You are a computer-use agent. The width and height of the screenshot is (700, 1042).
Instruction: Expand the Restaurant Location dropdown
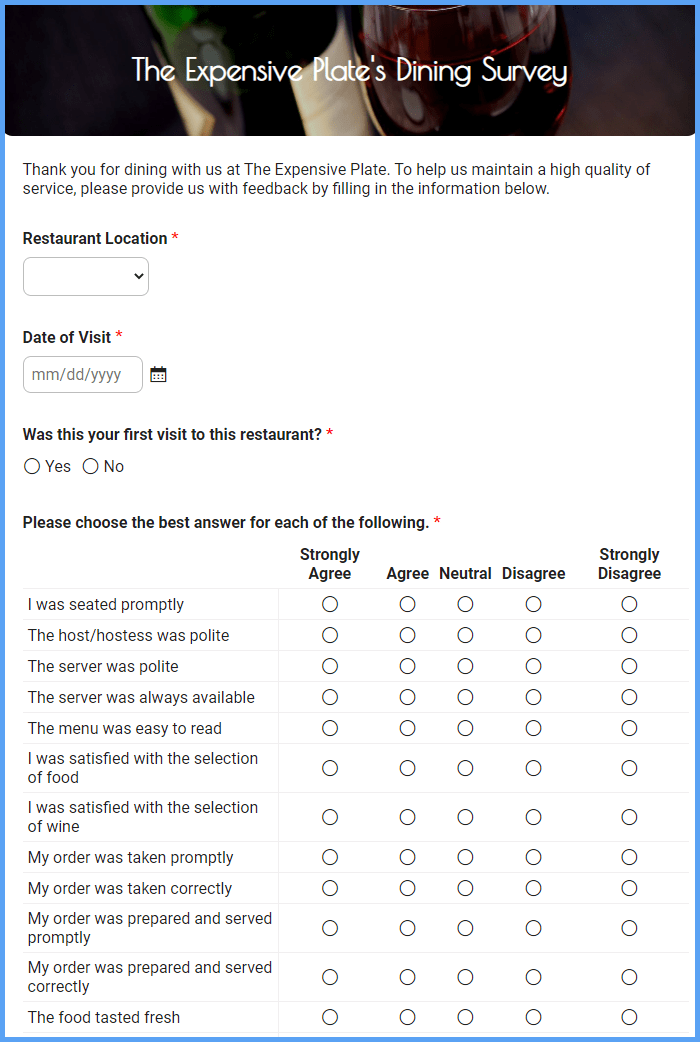tap(85, 276)
